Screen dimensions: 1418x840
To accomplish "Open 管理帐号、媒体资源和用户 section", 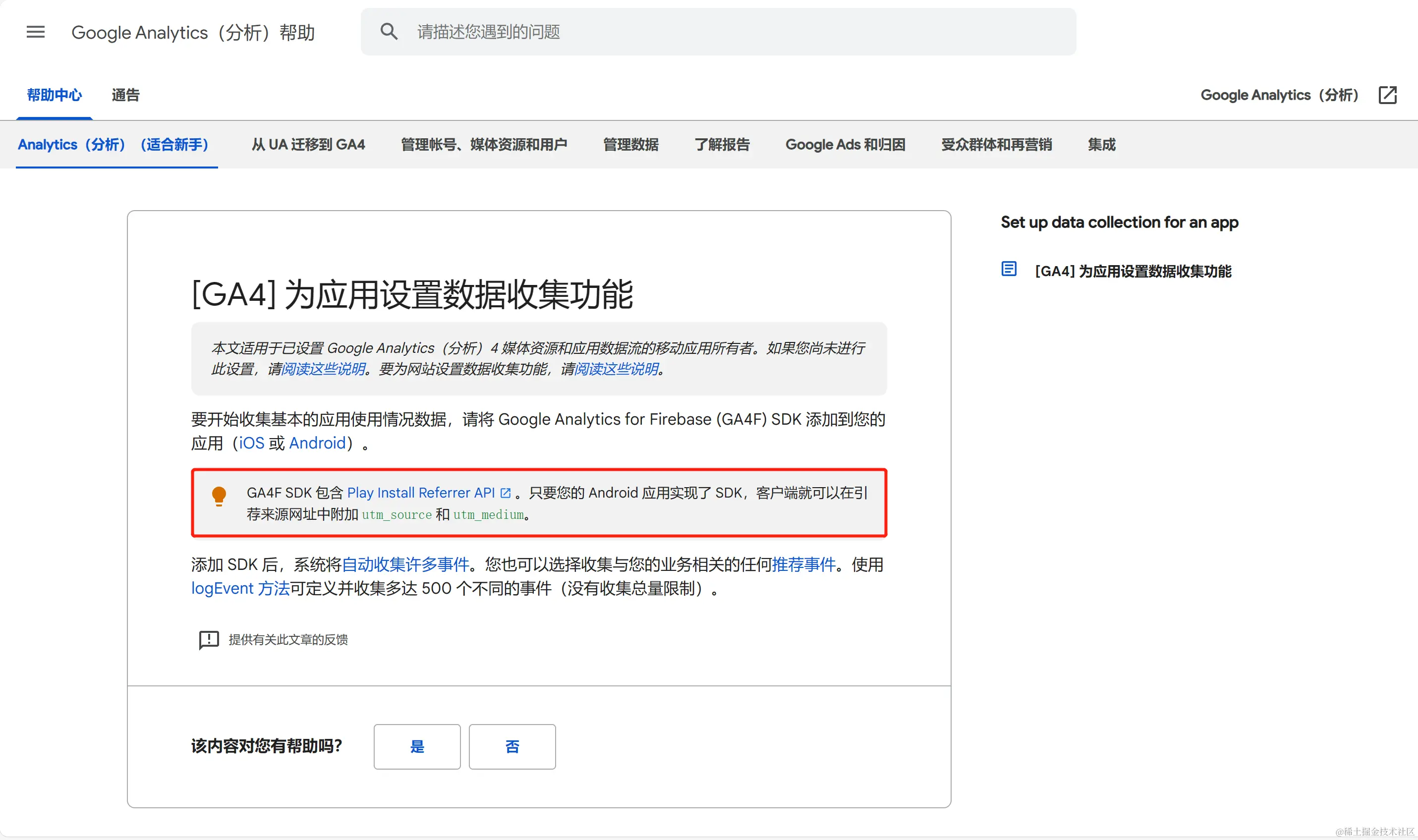I will (483, 145).
